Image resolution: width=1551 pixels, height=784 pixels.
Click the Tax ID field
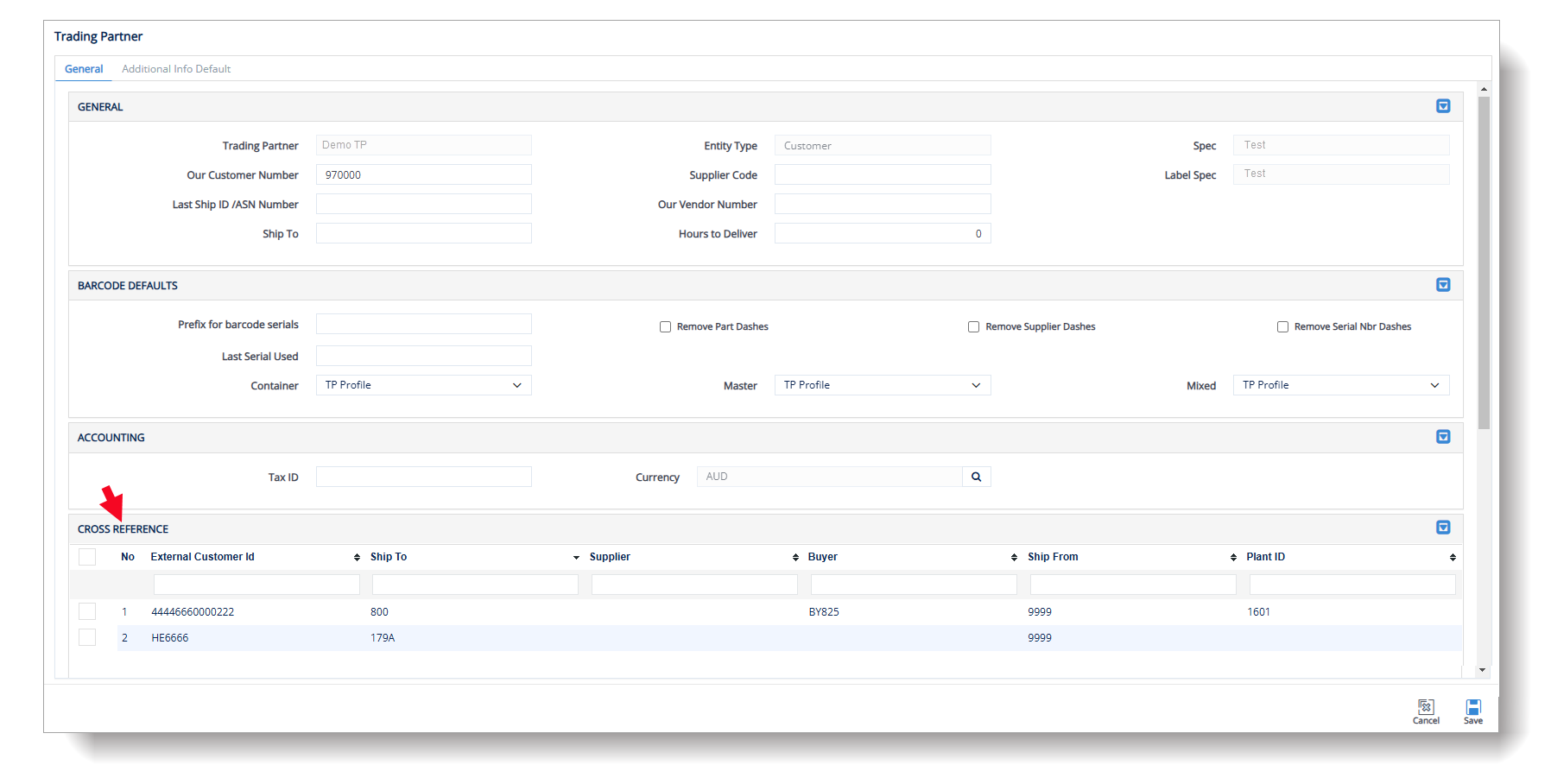[423, 477]
